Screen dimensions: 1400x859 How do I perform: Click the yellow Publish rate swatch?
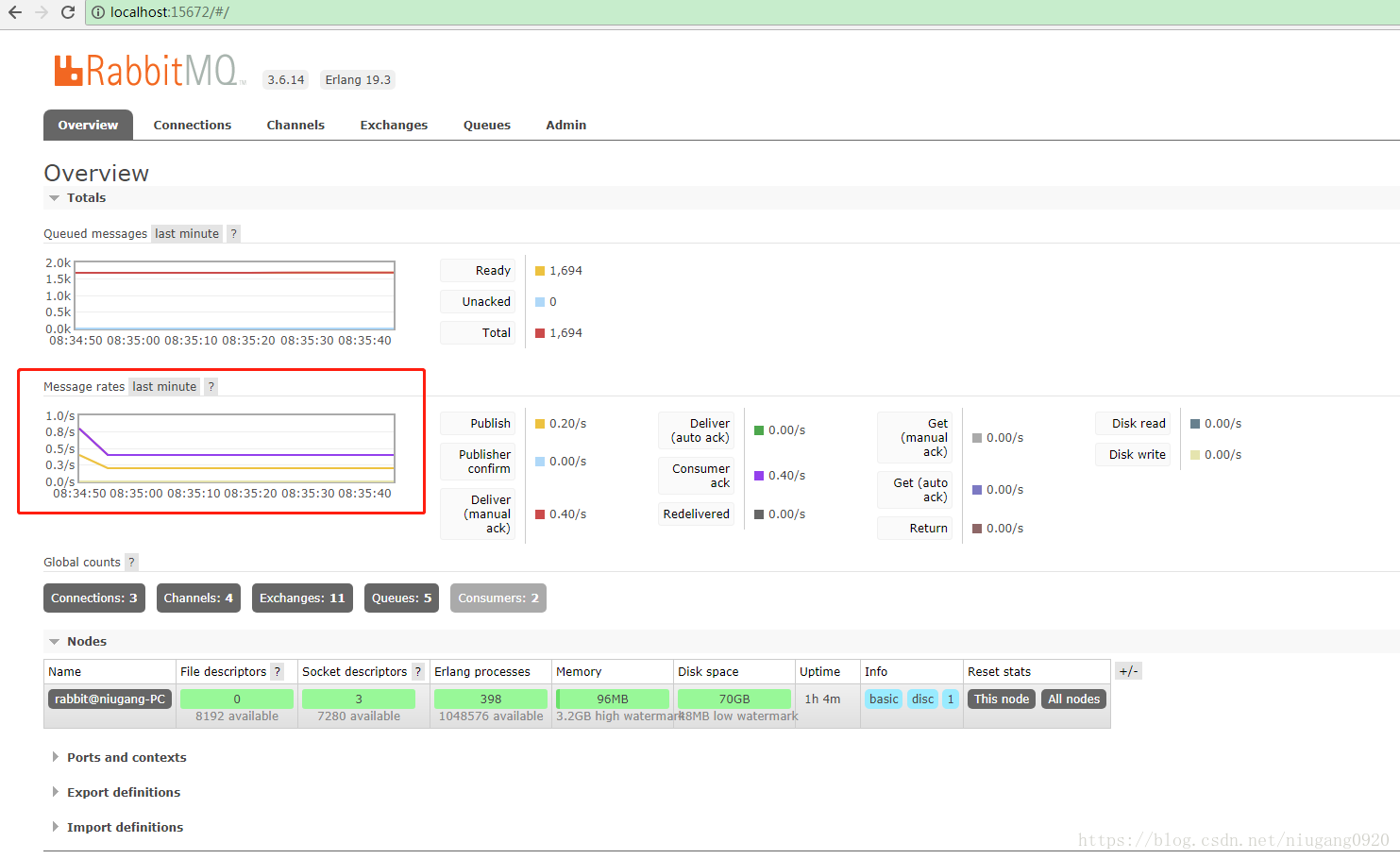pyautogui.click(x=540, y=424)
